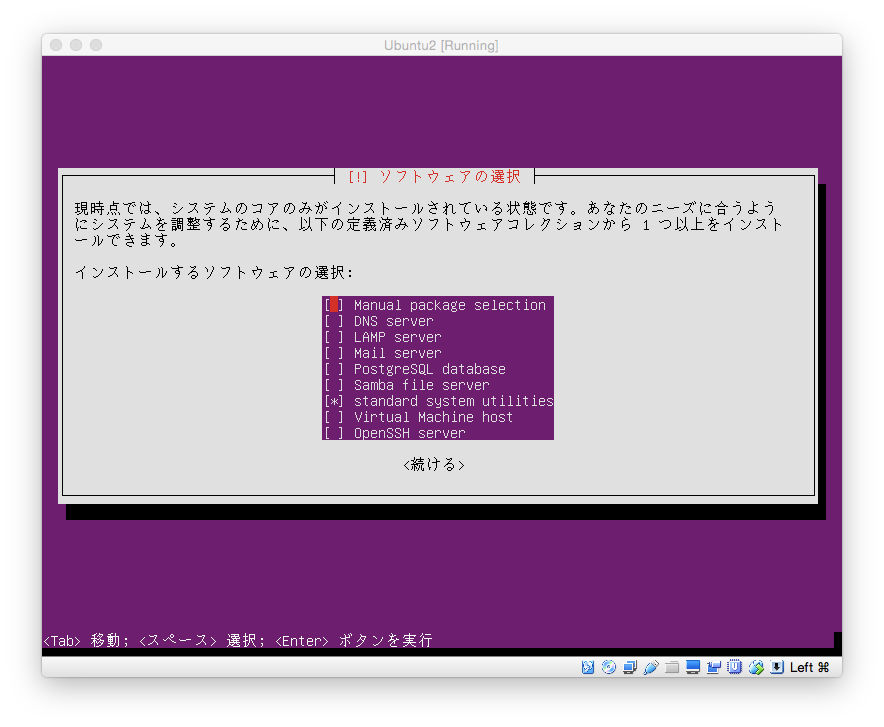Uncheck standard system utilities
This screenshot has height=727, width=884.
(334, 401)
